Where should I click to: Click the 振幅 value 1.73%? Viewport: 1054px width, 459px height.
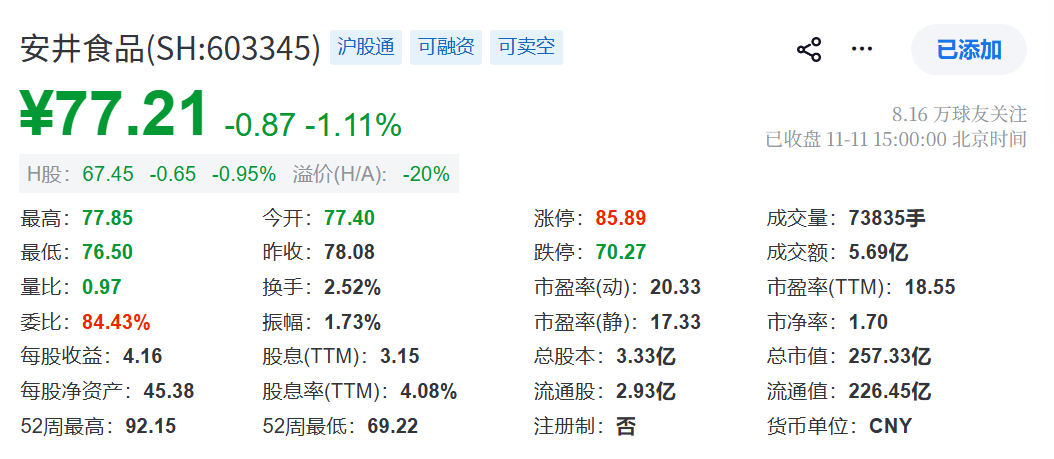tap(352, 323)
